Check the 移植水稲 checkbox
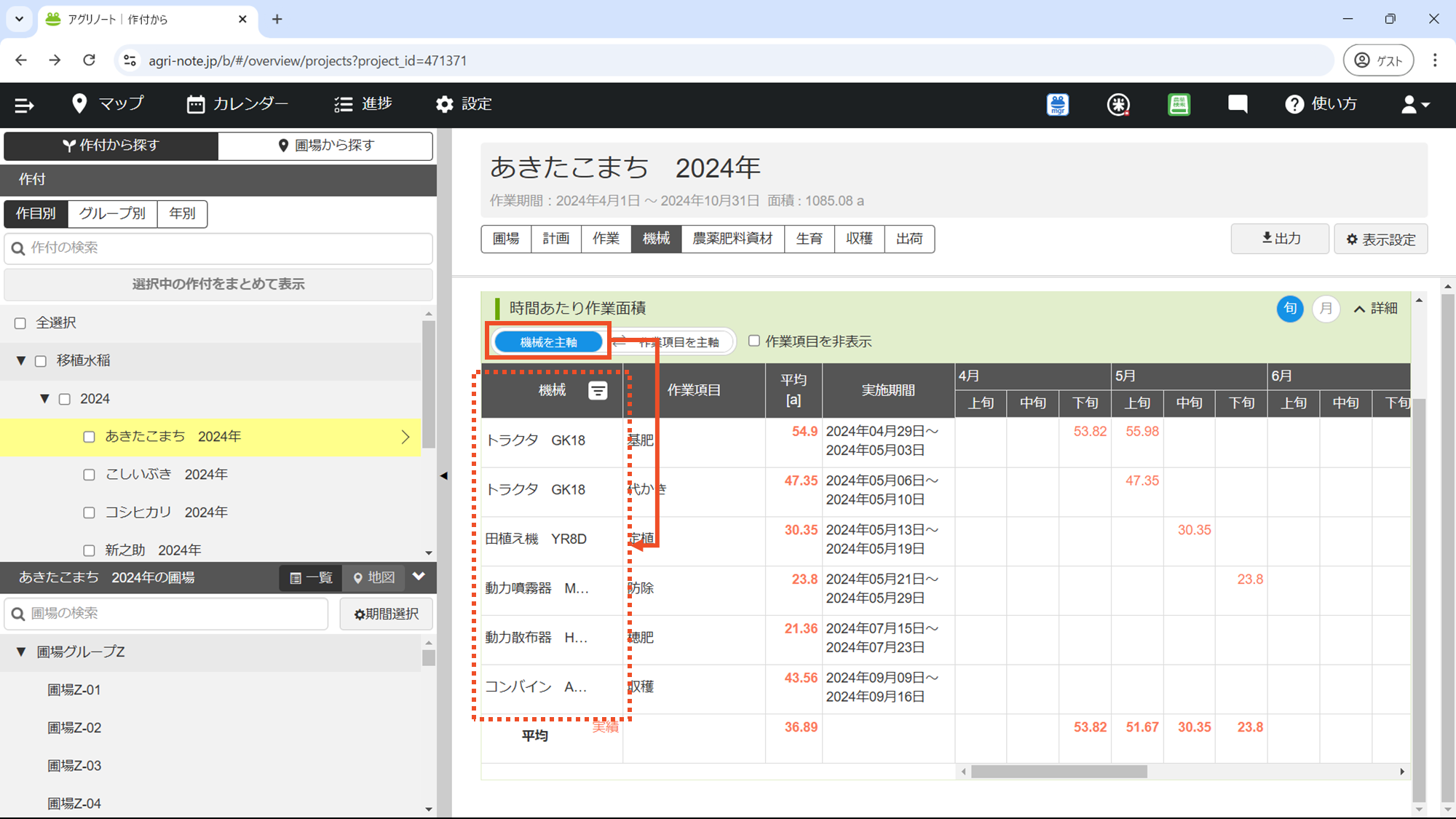Image resolution: width=1456 pixels, height=819 pixels. (x=41, y=361)
